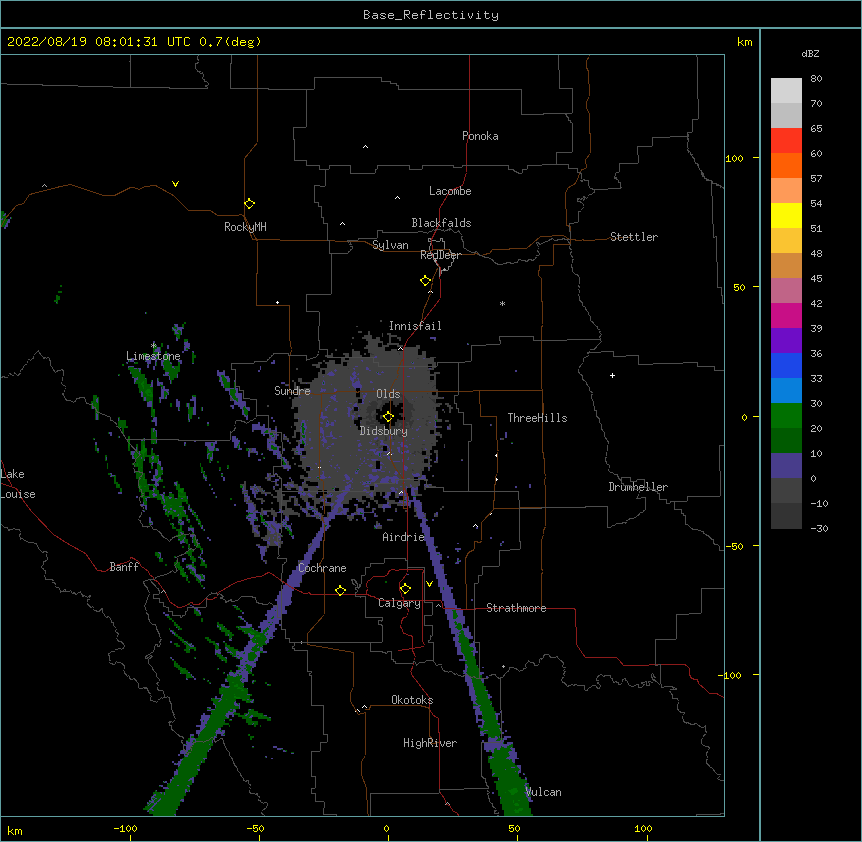Click the yellow diamond marker near Cochrane

click(x=340, y=590)
